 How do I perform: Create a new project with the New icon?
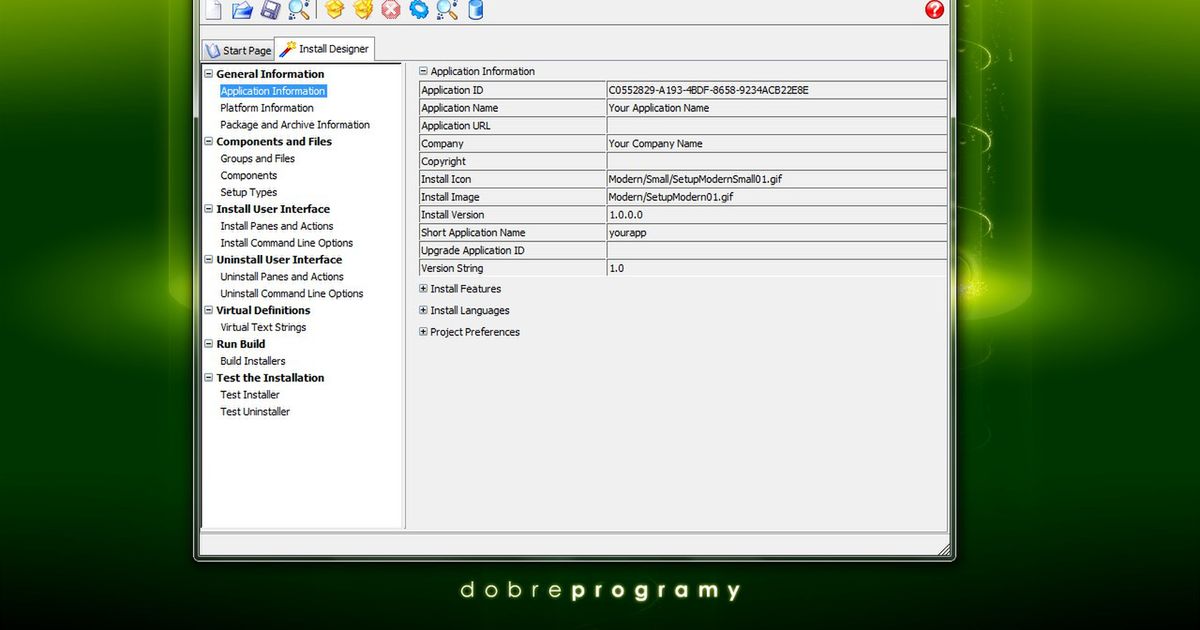[214, 10]
